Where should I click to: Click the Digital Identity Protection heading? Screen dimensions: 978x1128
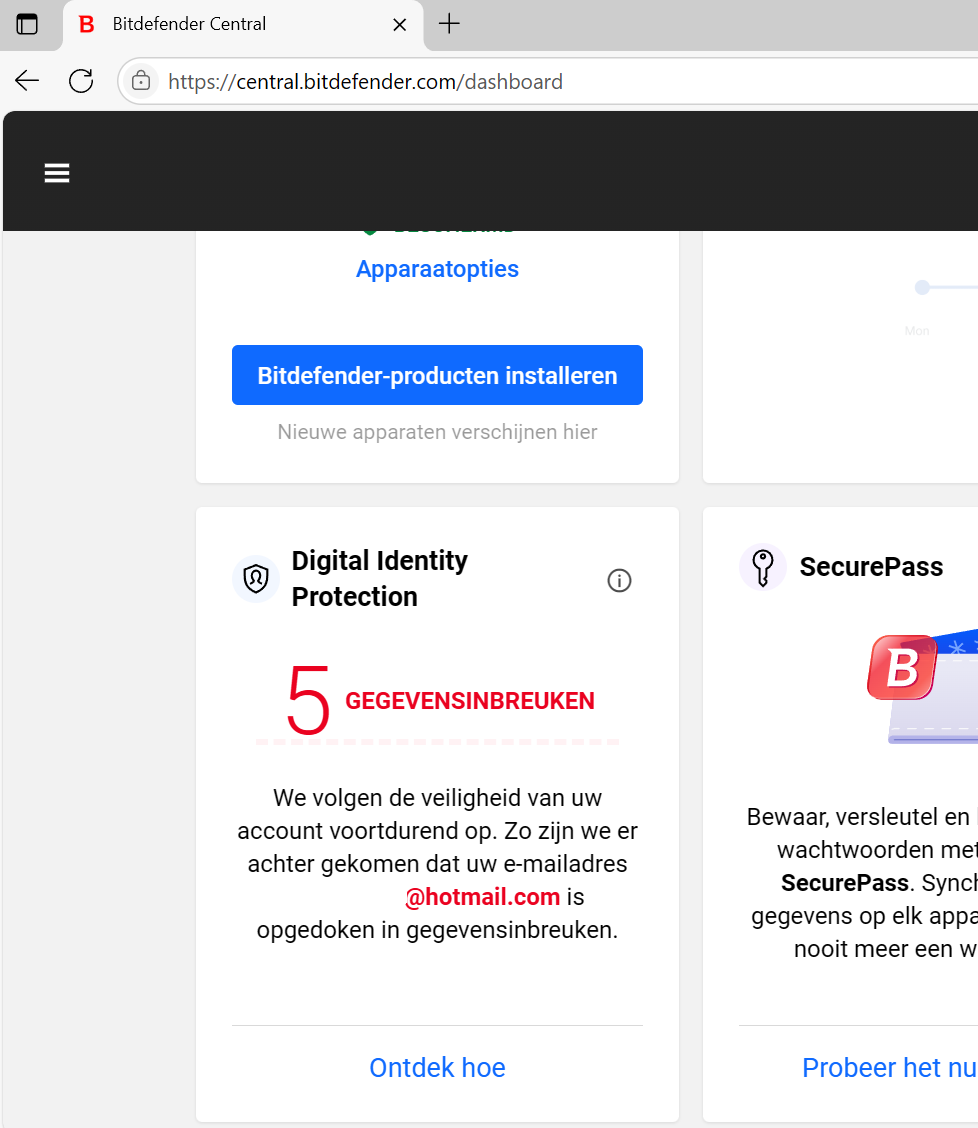coord(380,578)
